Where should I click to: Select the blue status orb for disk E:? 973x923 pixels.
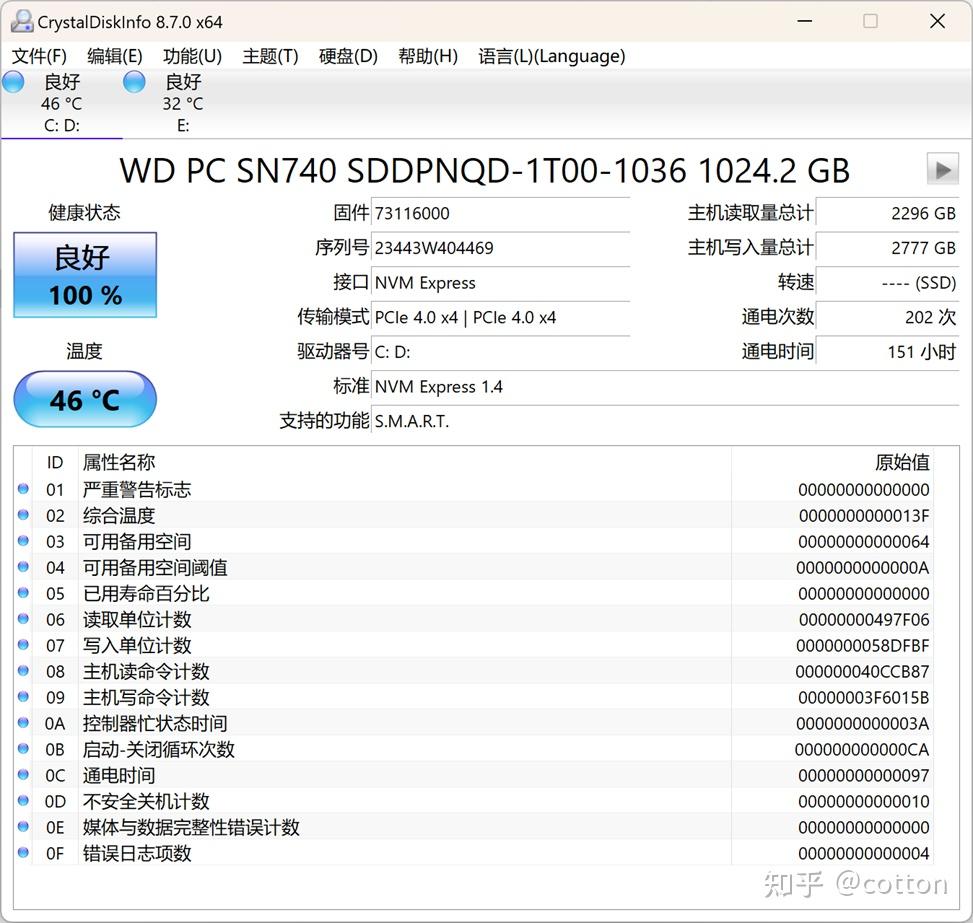(x=134, y=82)
